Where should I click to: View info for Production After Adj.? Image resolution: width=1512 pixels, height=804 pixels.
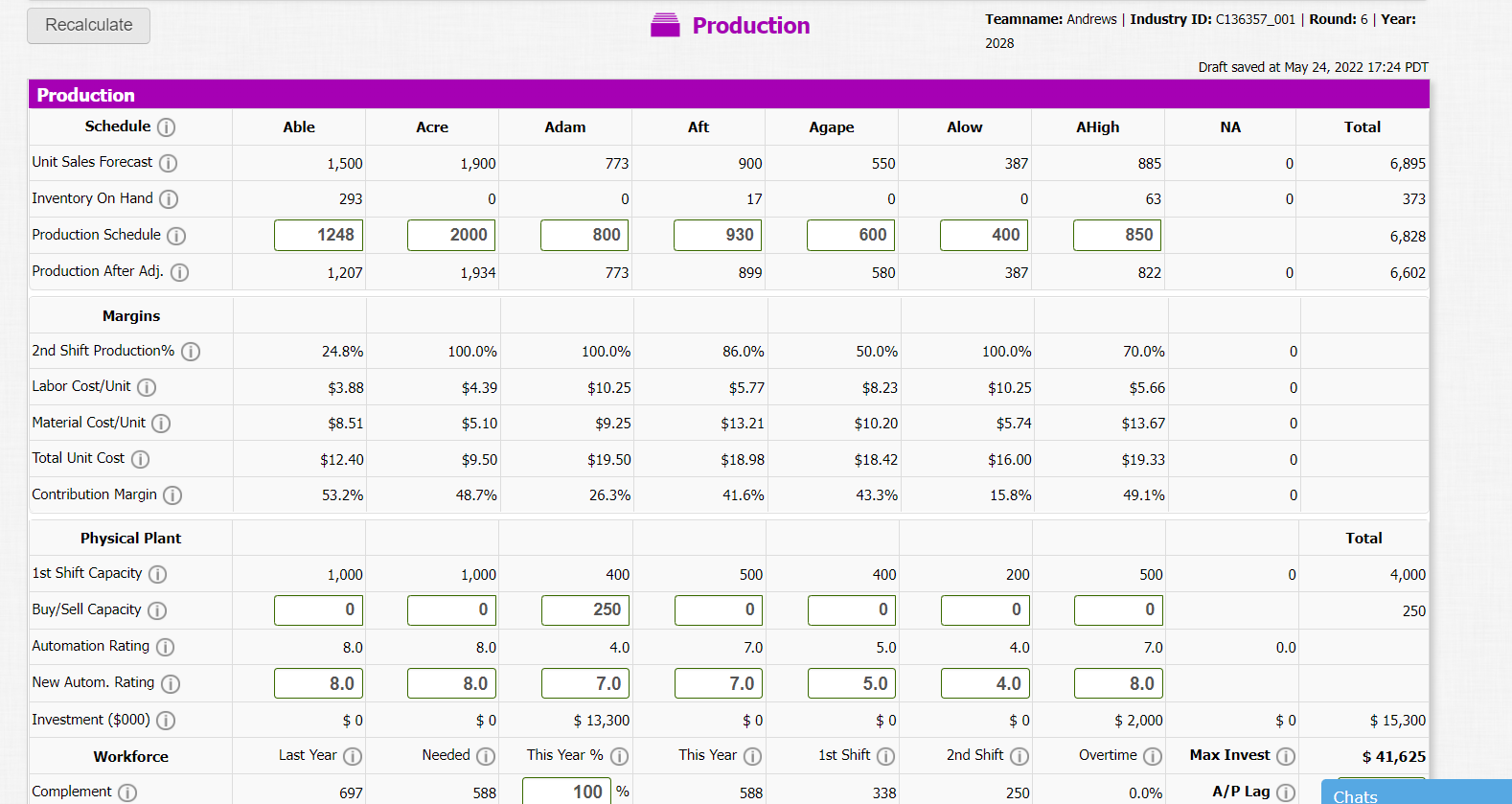(179, 272)
